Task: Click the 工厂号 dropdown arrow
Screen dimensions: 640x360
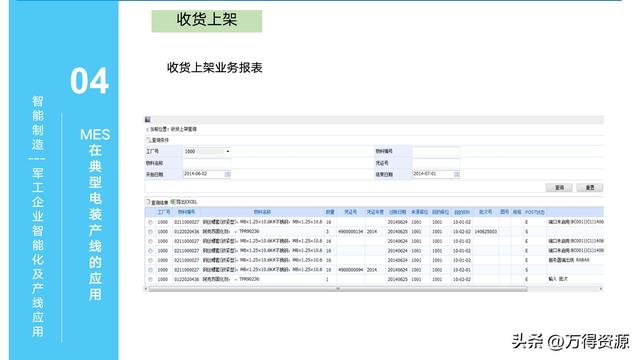Action: (x=228, y=151)
